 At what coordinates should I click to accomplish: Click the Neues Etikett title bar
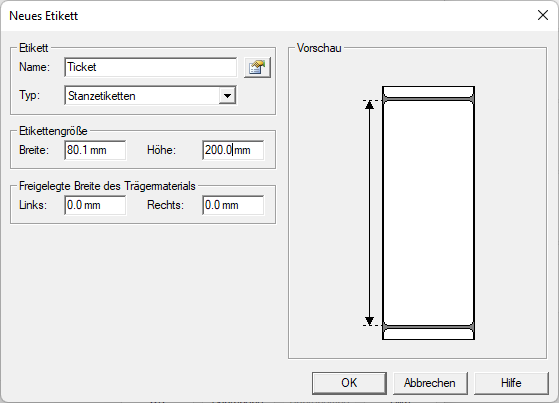[271, 16]
